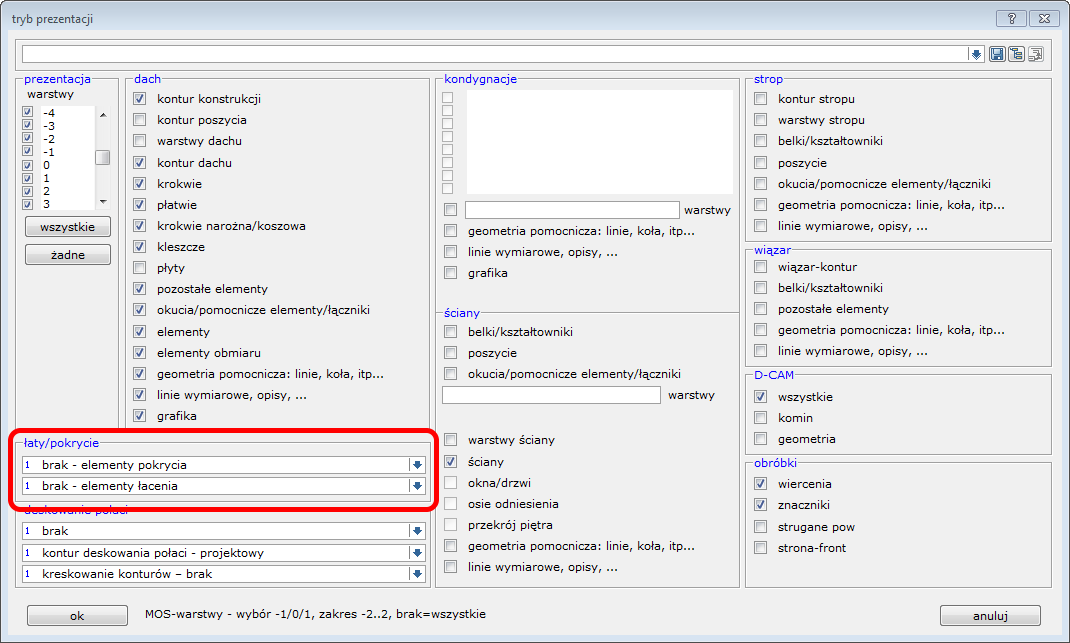
Task: Confirm with the 'ok' button
Action: pyautogui.click(x=77, y=616)
